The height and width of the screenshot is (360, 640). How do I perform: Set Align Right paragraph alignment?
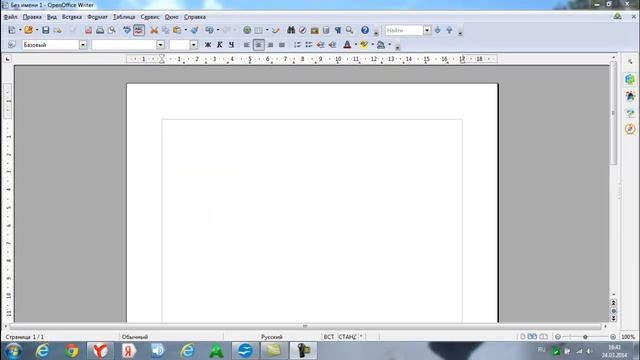click(270, 45)
